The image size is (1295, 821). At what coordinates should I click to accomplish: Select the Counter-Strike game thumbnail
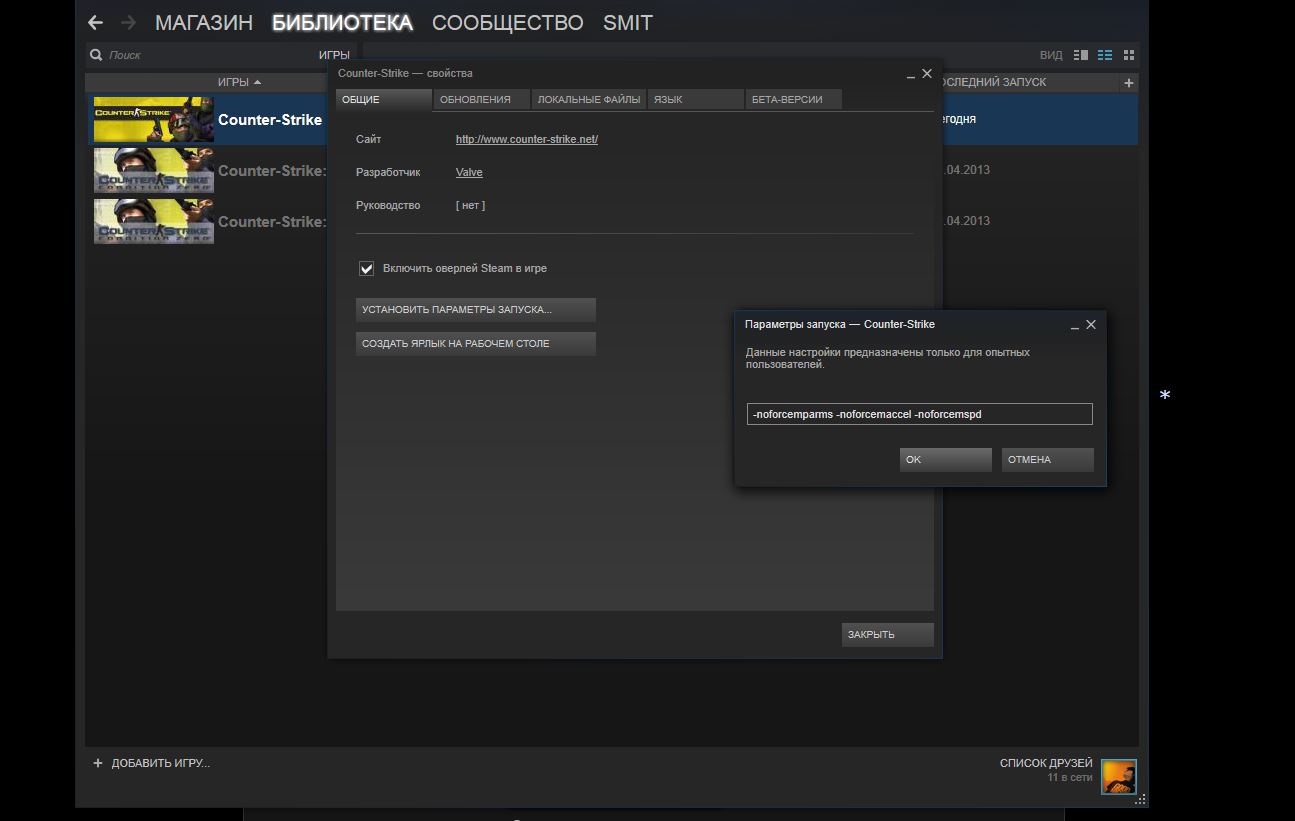(x=154, y=120)
